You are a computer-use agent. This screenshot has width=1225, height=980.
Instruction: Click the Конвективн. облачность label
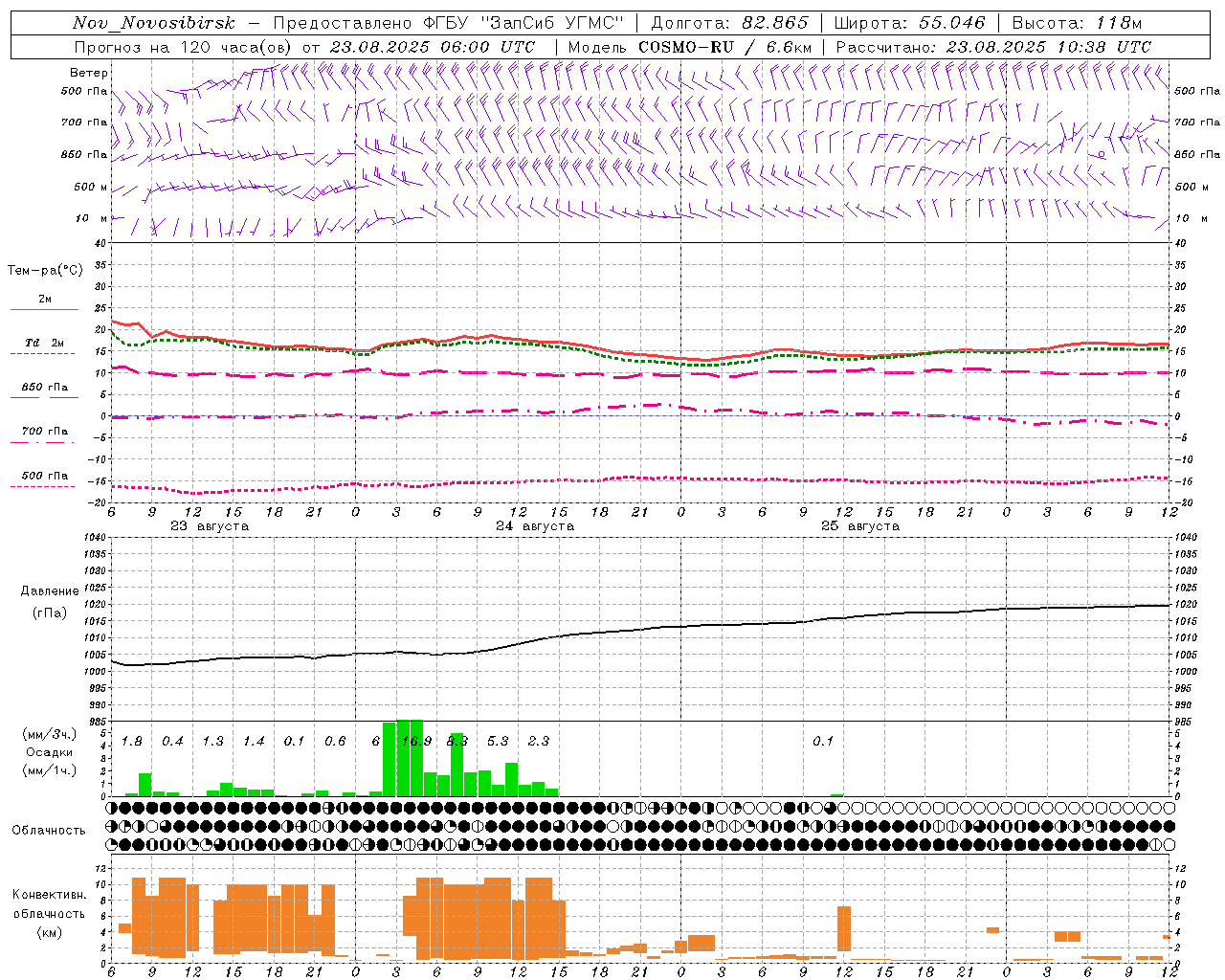click(x=50, y=904)
